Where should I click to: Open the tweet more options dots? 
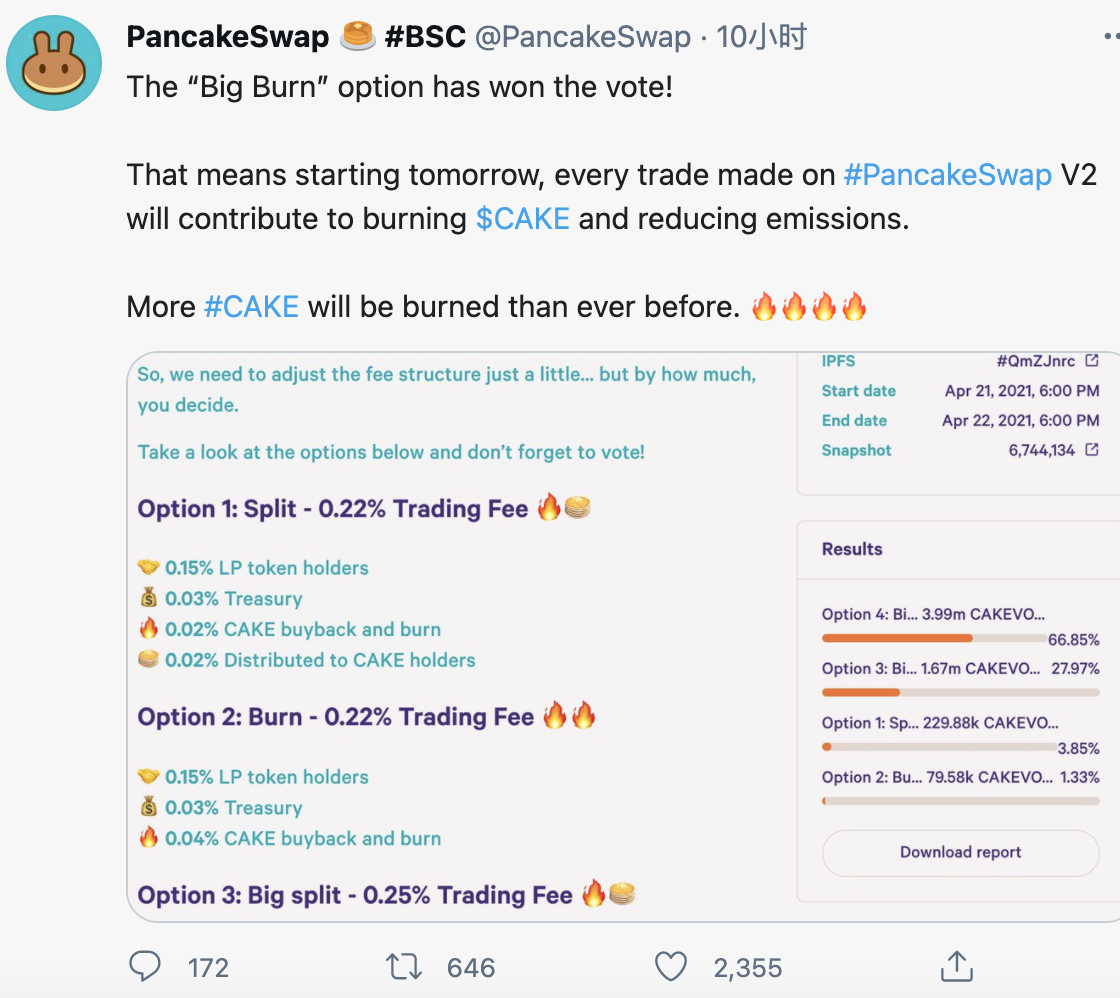[x=1111, y=36]
